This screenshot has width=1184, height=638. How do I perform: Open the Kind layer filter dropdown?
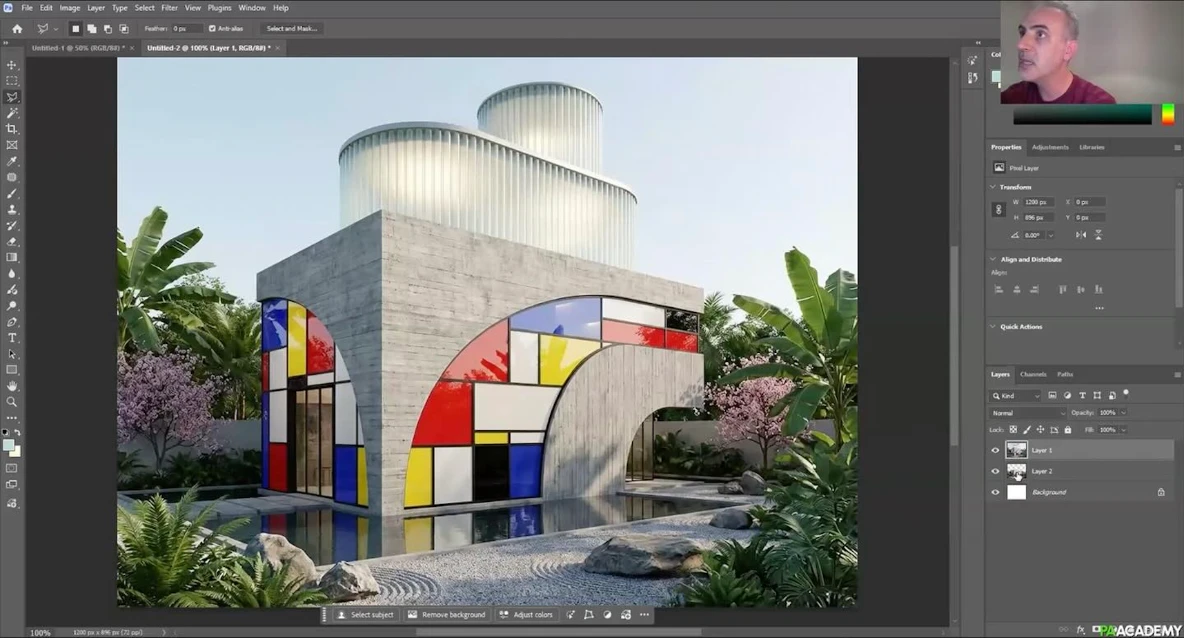(x=1016, y=396)
